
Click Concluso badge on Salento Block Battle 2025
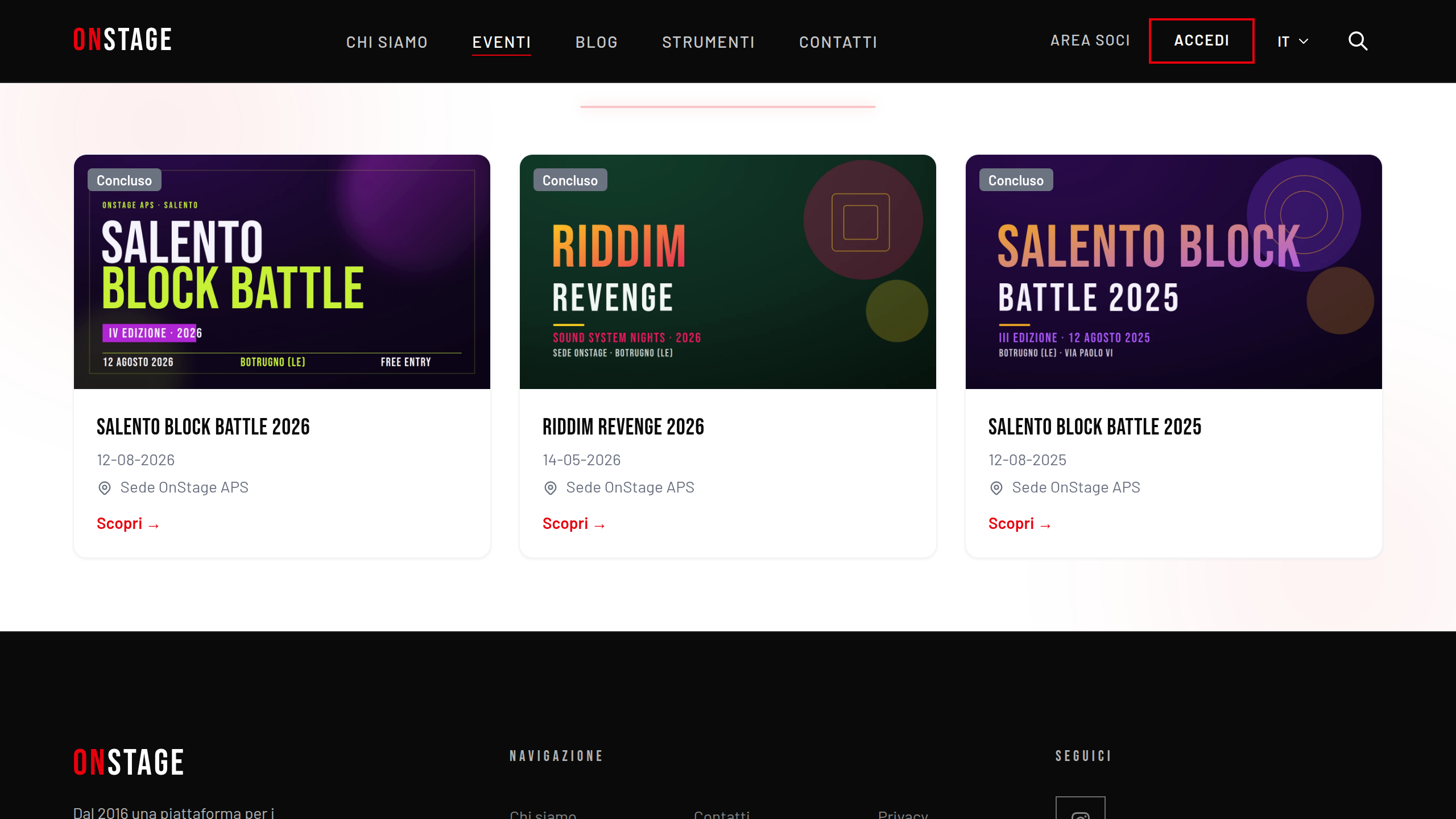[x=1016, y=180]
